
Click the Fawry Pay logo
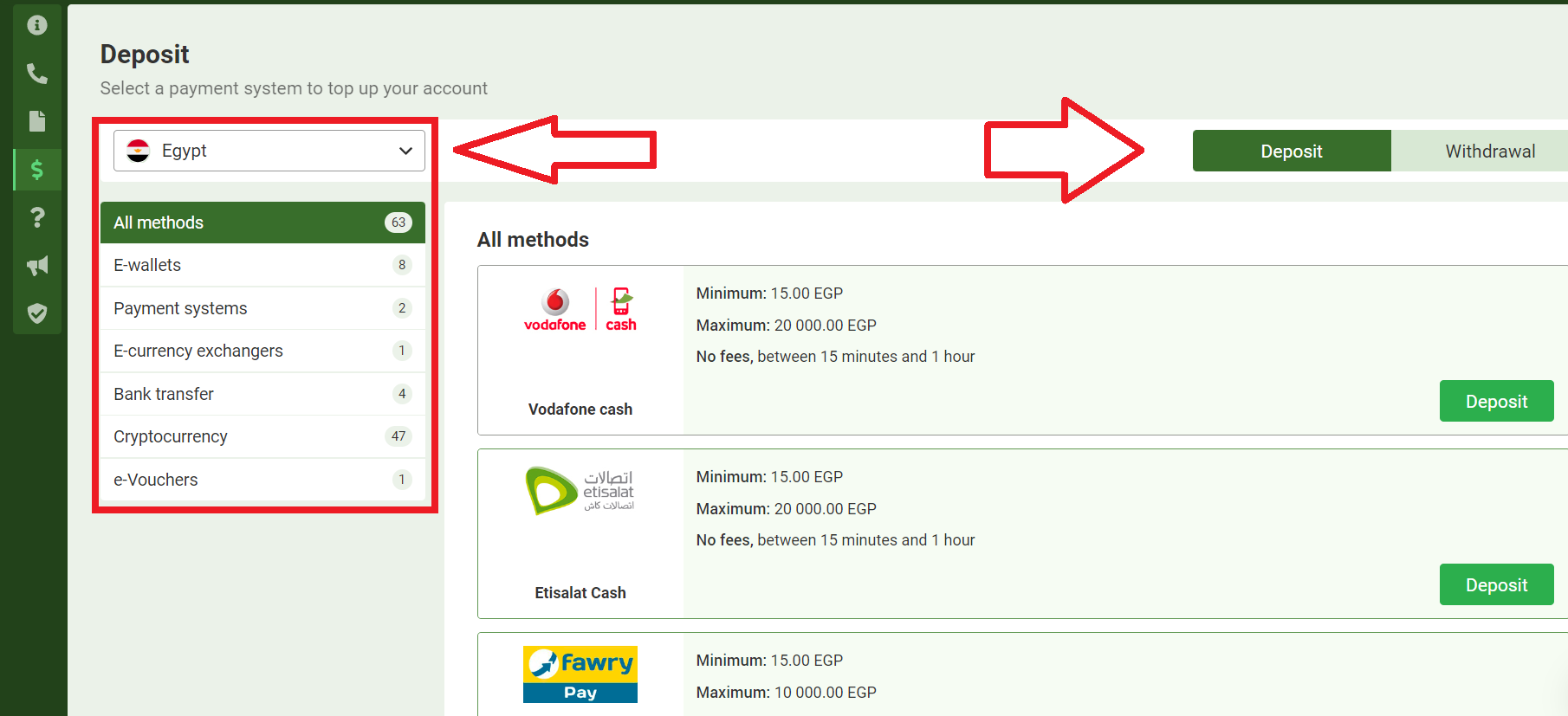(x=580, y=674)
